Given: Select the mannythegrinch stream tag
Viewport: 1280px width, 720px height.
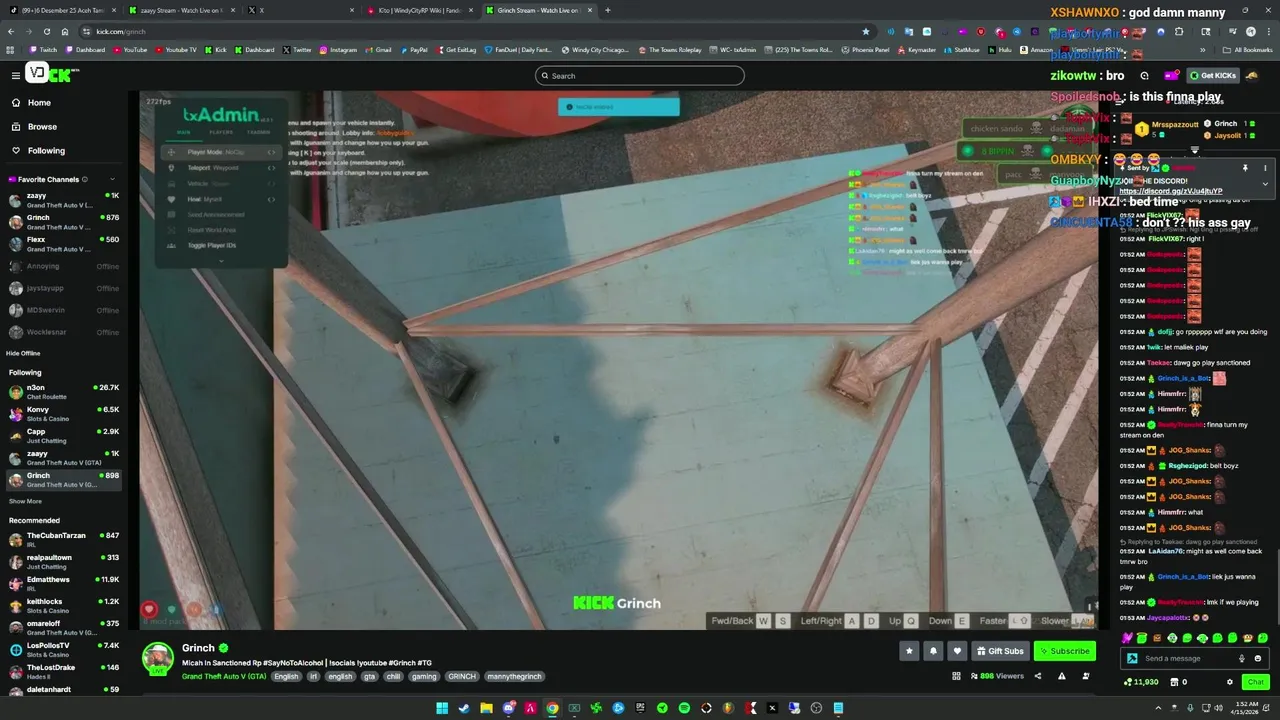Looking at the screenshot, I should click(514, 677).
